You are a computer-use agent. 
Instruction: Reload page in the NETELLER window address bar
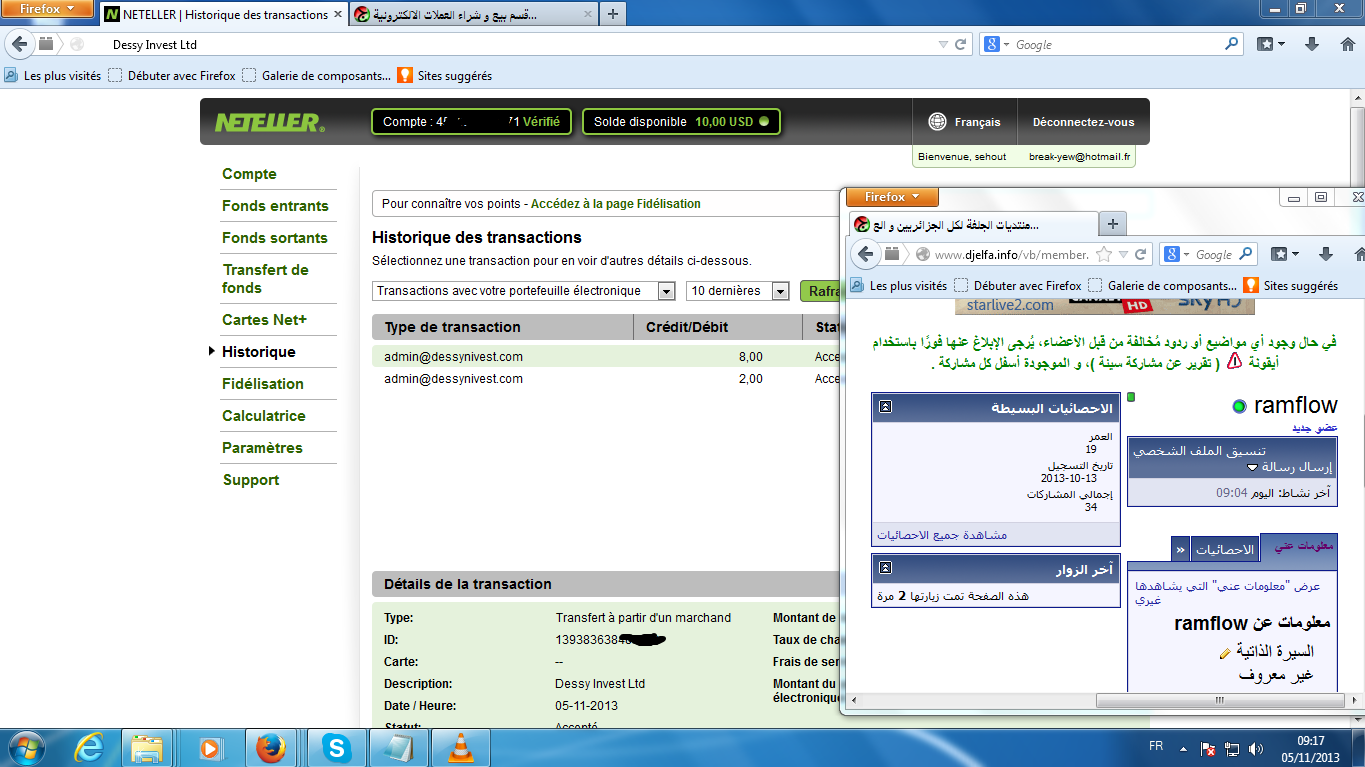[961, 45]
